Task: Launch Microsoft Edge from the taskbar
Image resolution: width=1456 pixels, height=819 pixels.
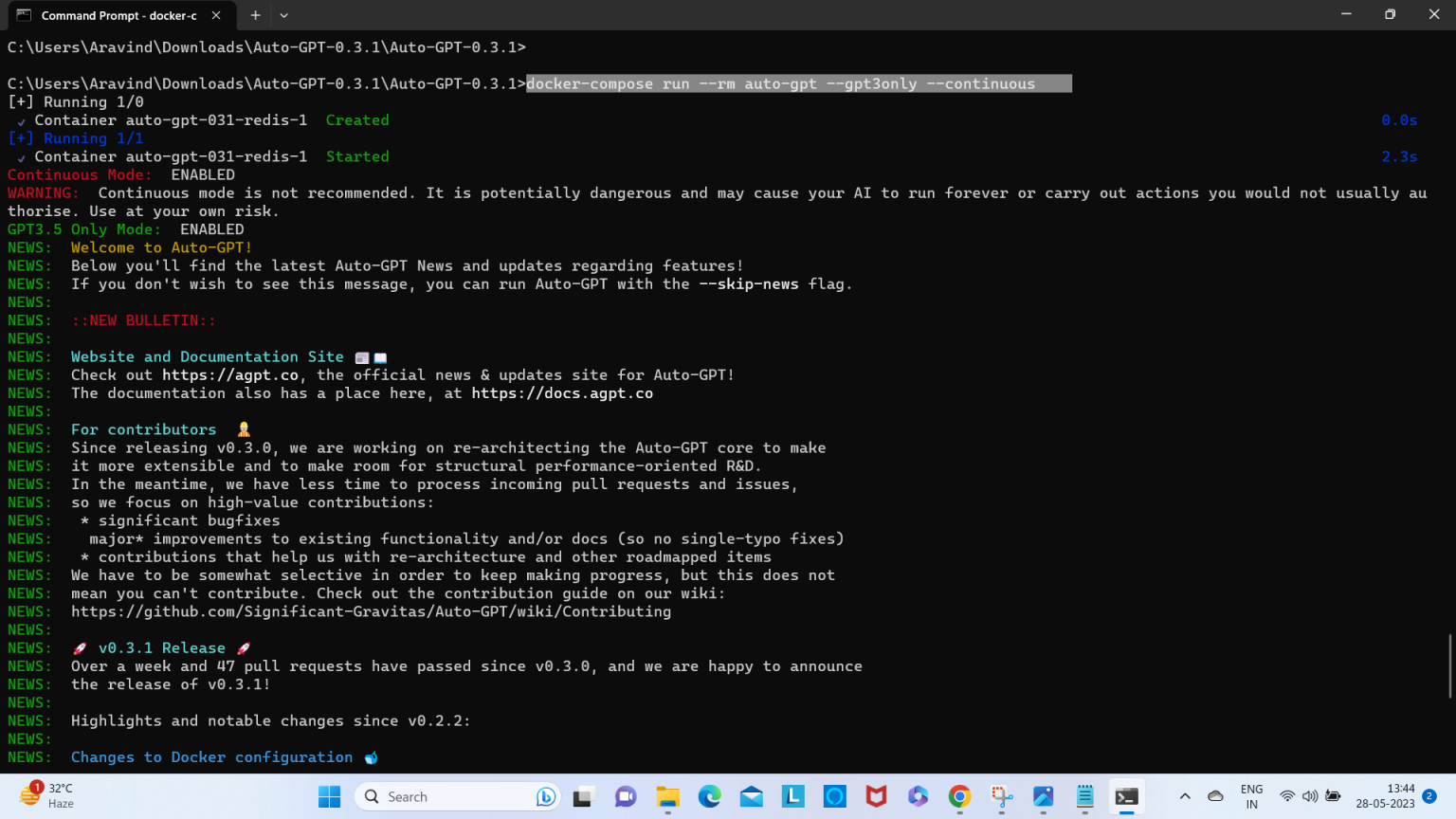Action: (710, 797)
